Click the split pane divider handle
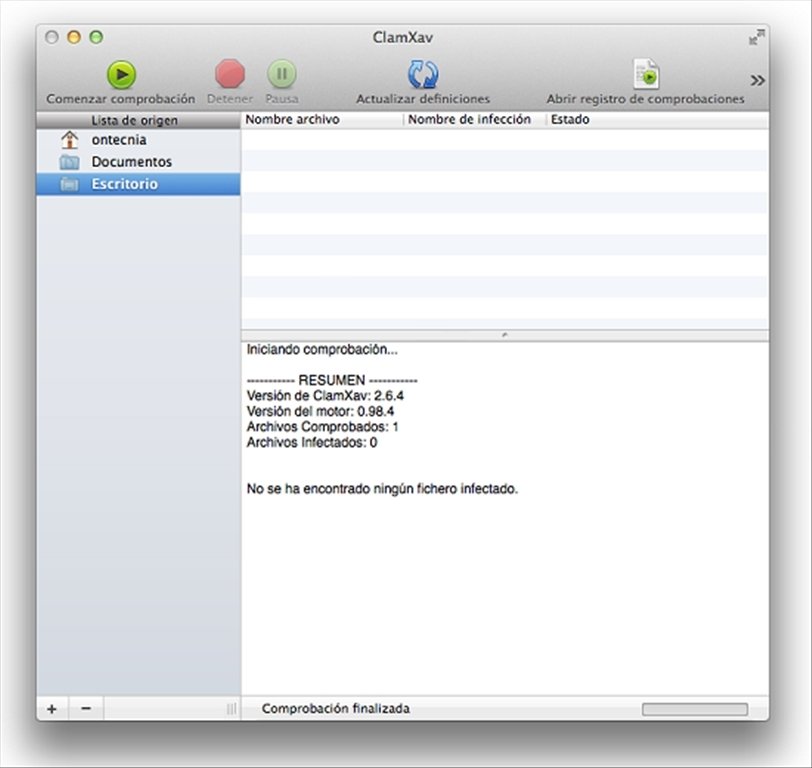 (505, 335)
